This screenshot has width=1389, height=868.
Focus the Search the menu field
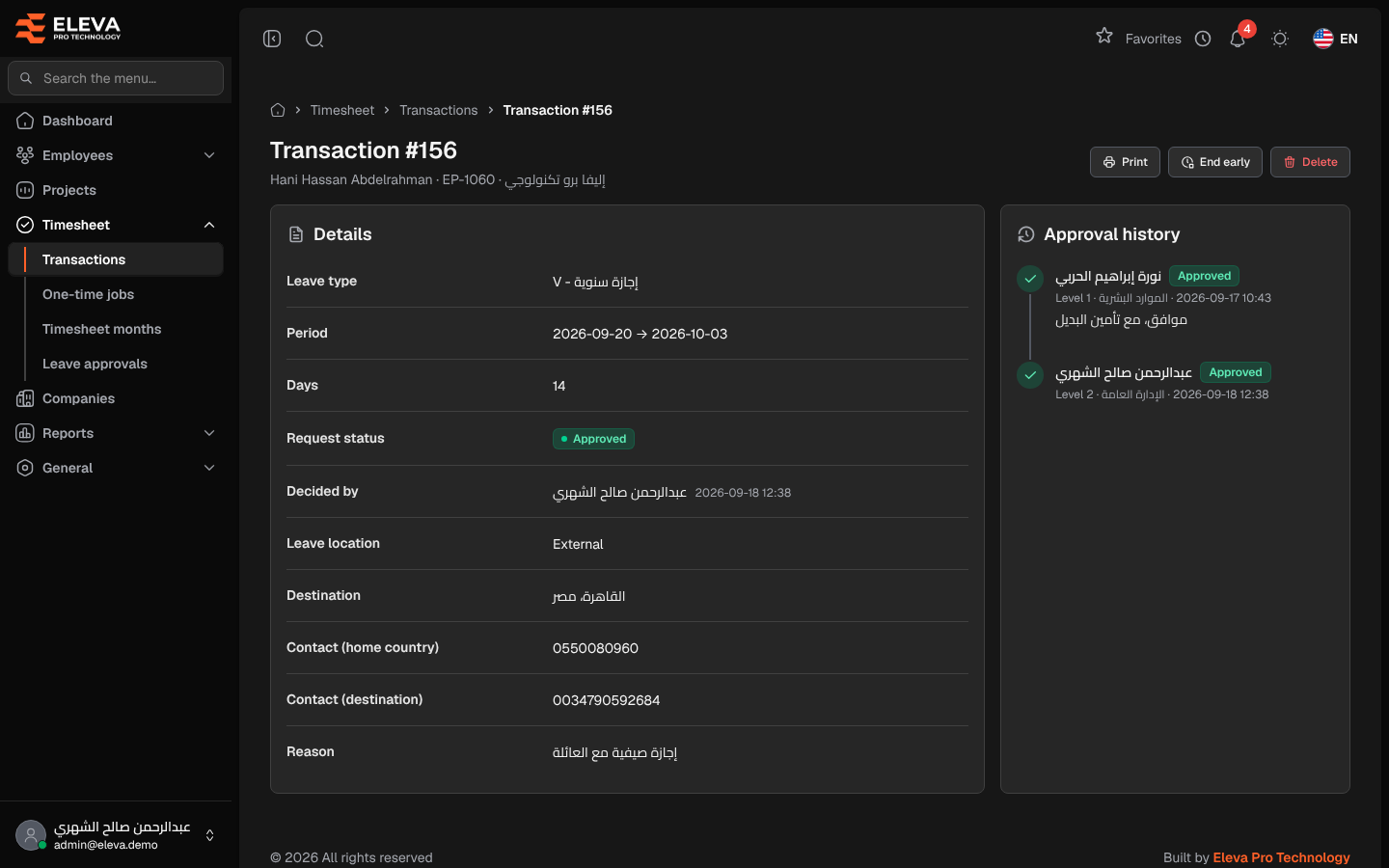[x=116, y=78]
